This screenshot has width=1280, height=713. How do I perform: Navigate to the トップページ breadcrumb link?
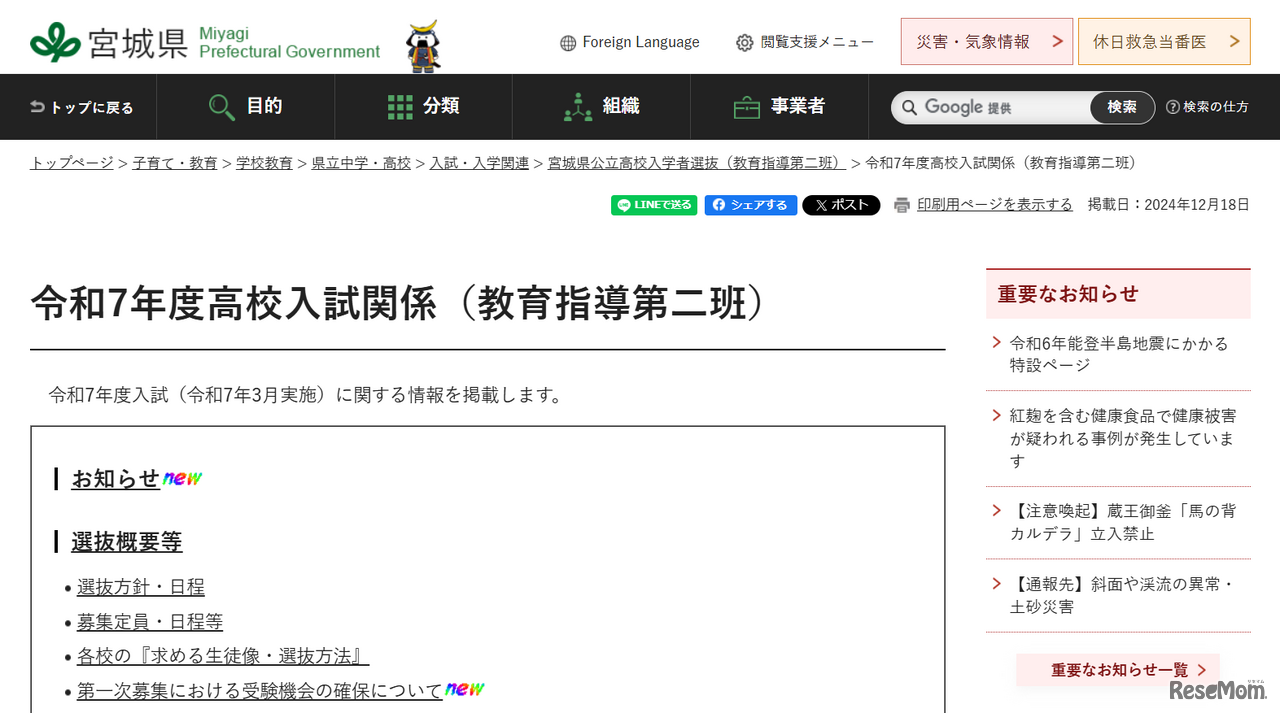point(71,161)
